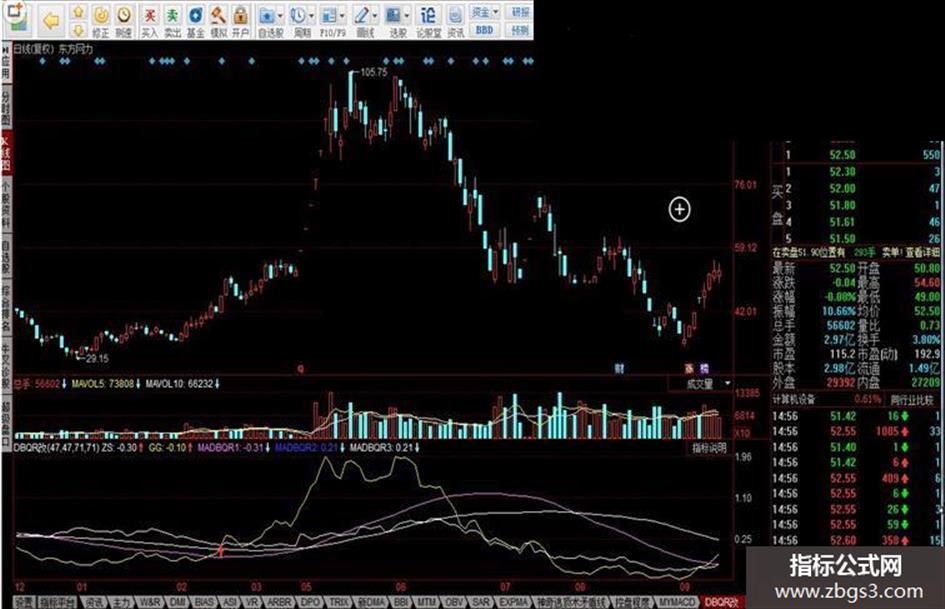Screen dimensions: 945x609
Task: Click the 查看详细 link in order book
Action: coord(923,252)
